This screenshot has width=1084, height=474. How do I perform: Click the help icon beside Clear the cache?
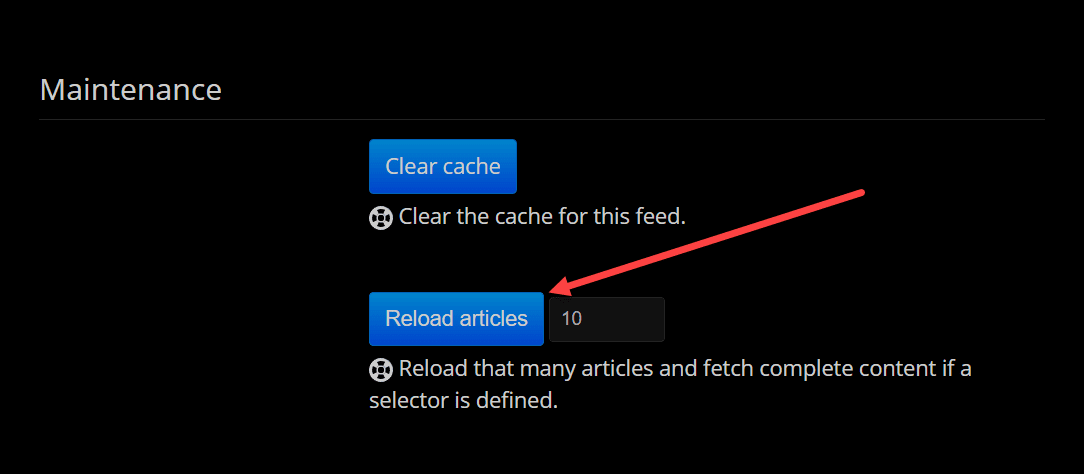380,217
